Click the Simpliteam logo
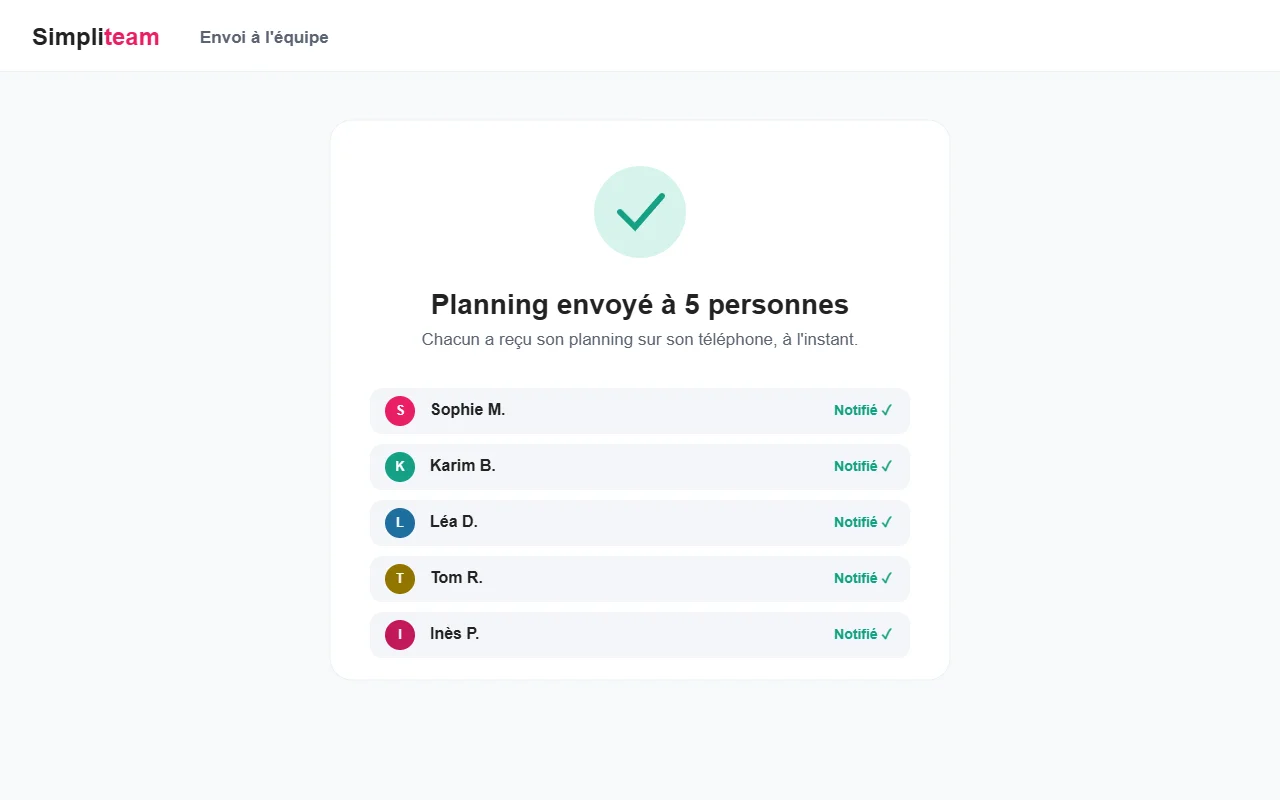This screenshot has width=1280, height=800. [x=96, y=37]
